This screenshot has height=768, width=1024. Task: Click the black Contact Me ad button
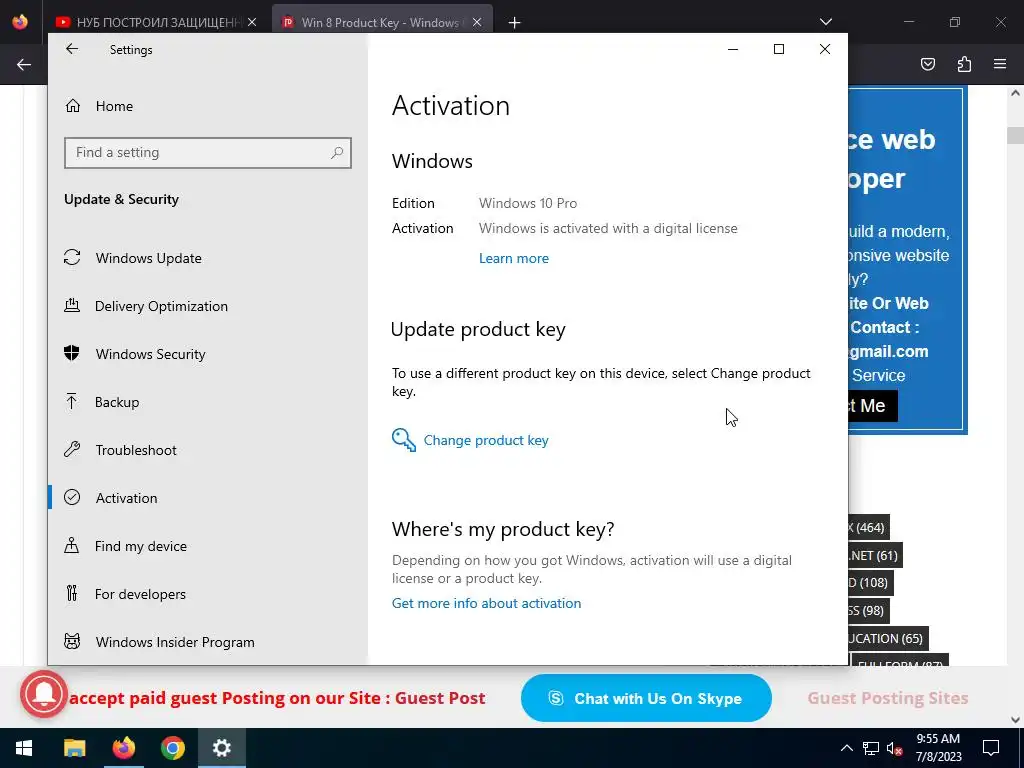(872, 406)
